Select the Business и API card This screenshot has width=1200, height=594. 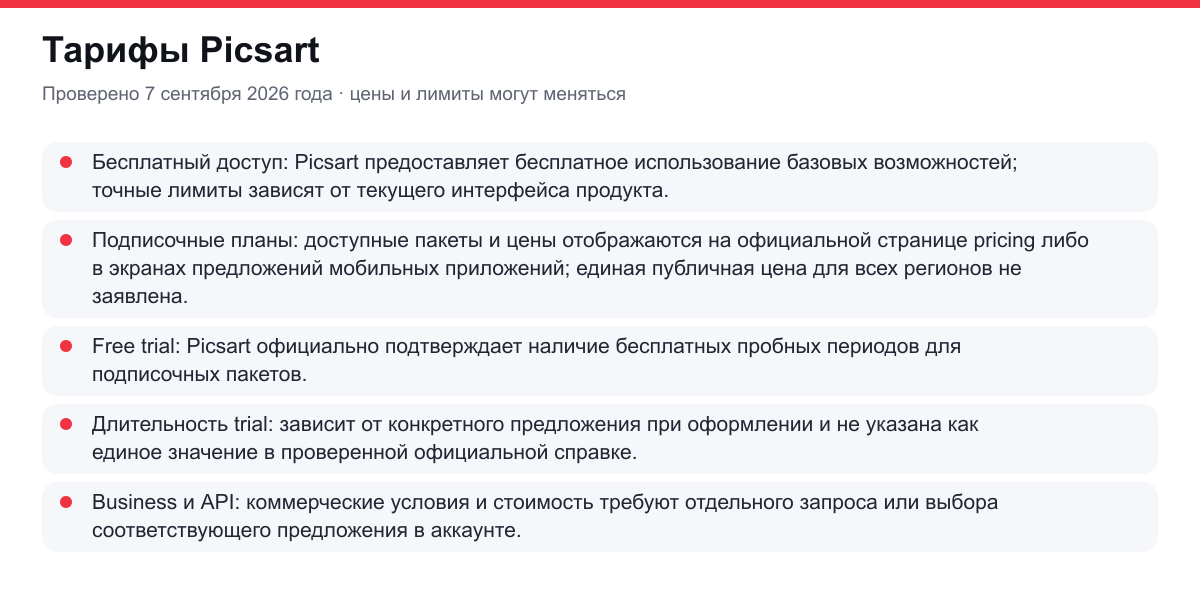click(600, 517)
